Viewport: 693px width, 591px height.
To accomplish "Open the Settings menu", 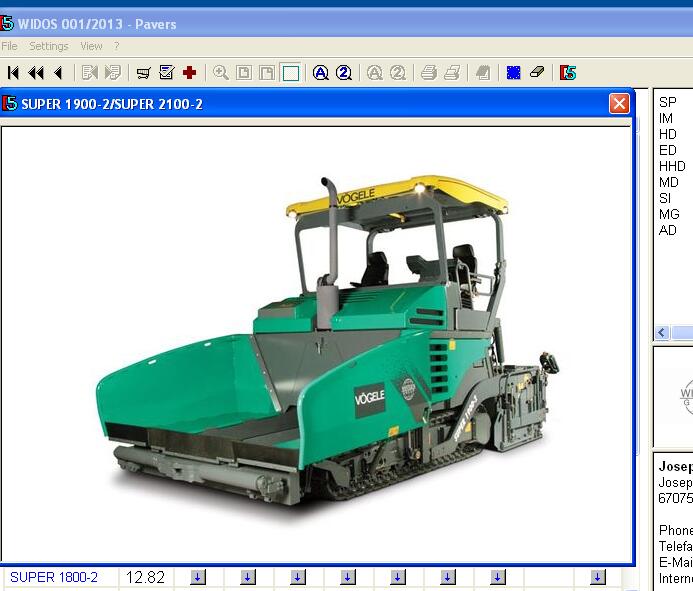I will (x=48, y=46).
